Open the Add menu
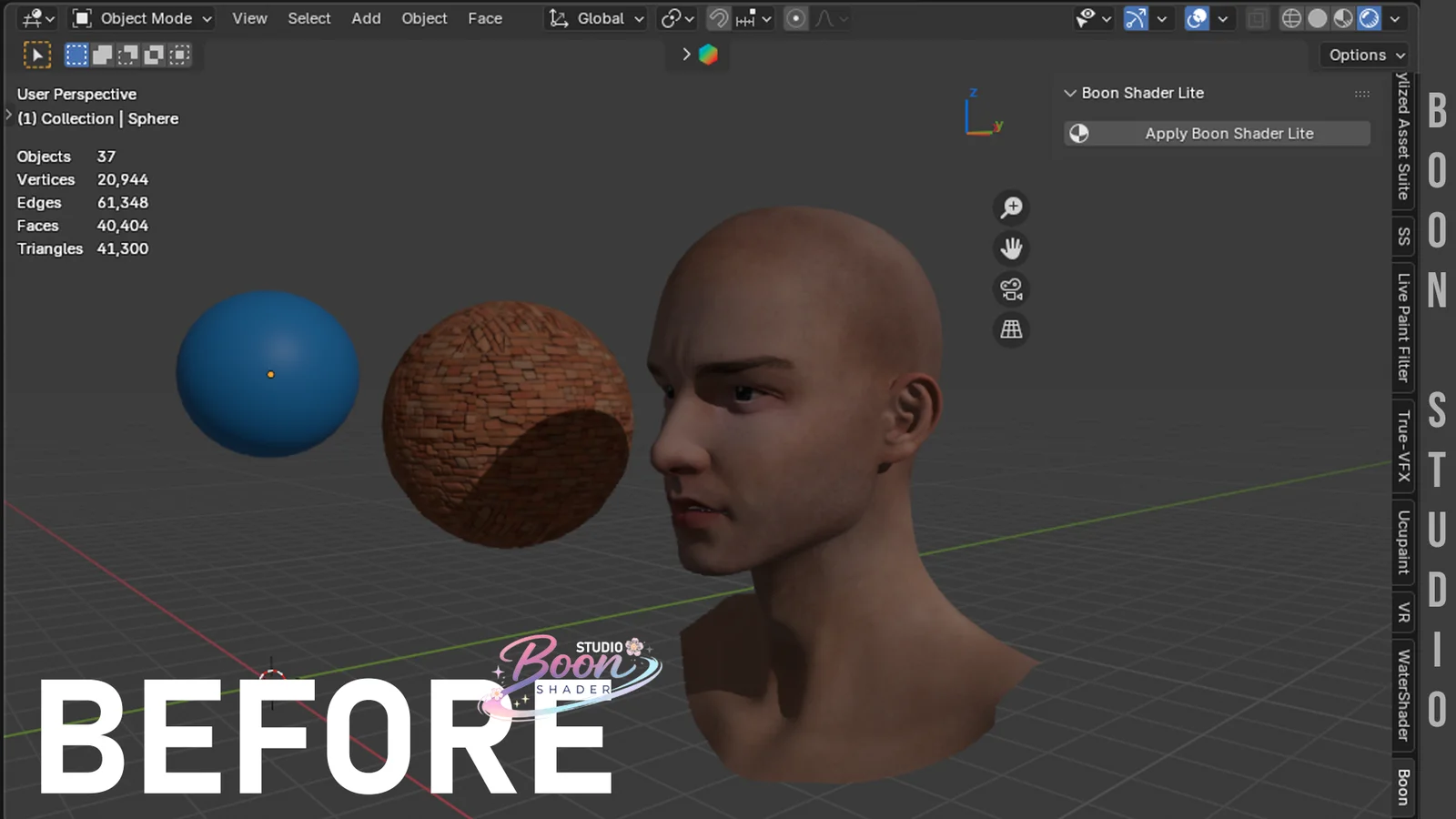Screen dimensions: 1456x819 [366, 18]
